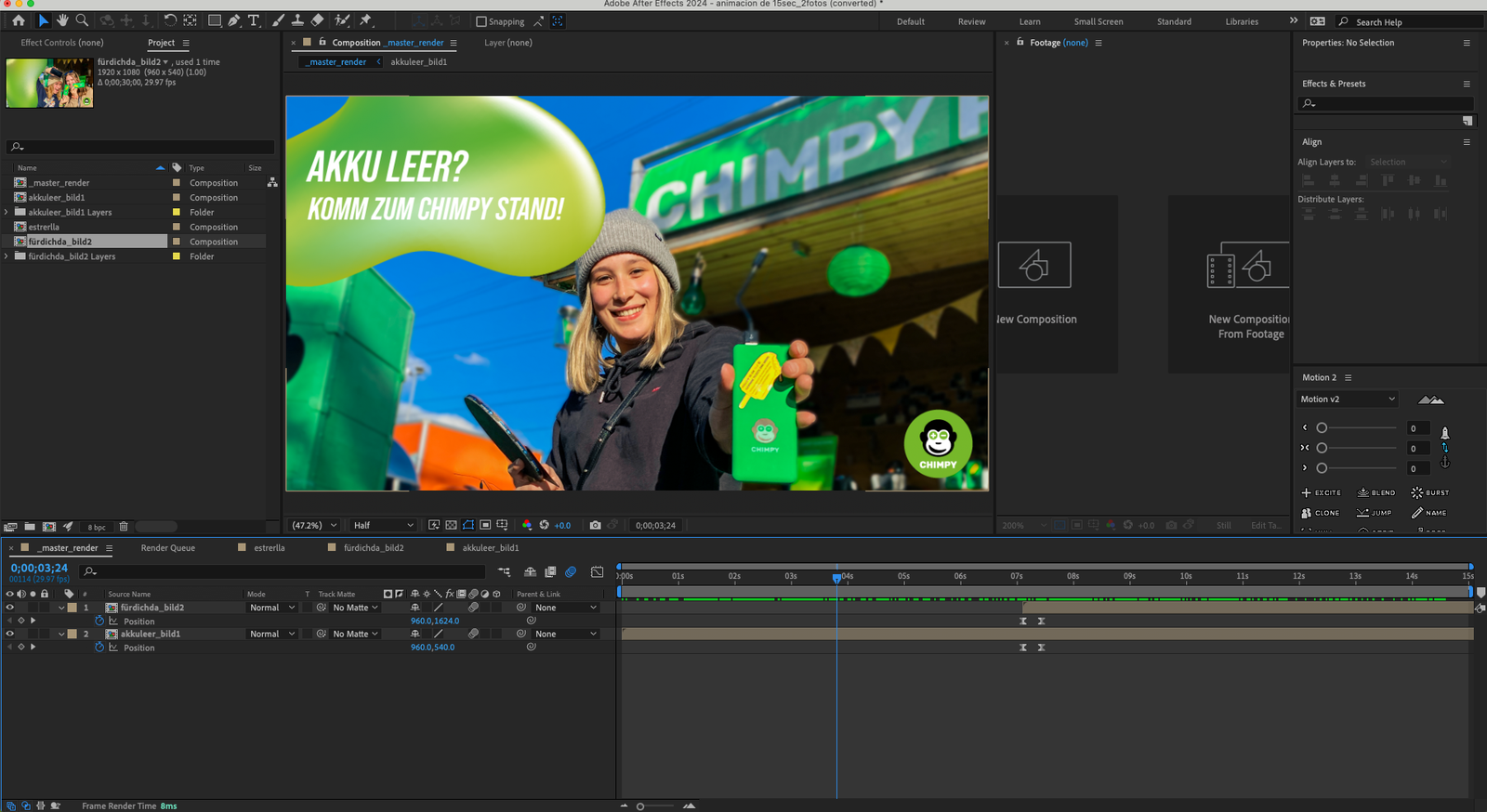1487x812 pixels.
Task: Go to the Home screen icon
Action: pyautogui.click(x=18, y=20)
